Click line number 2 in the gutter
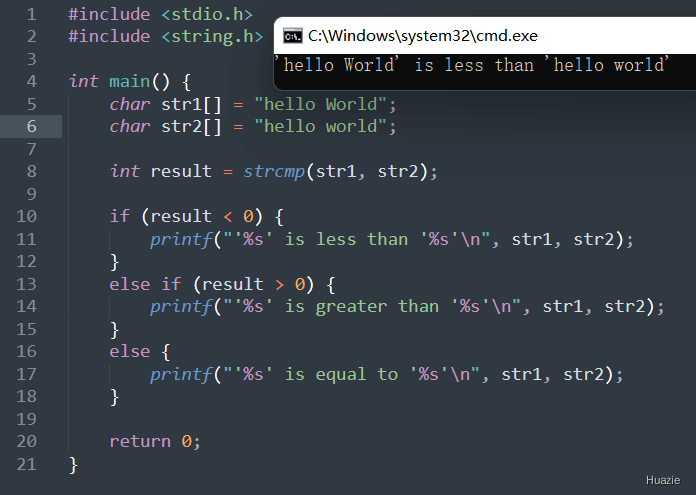The image size is (696, 495). coord(32,36)
